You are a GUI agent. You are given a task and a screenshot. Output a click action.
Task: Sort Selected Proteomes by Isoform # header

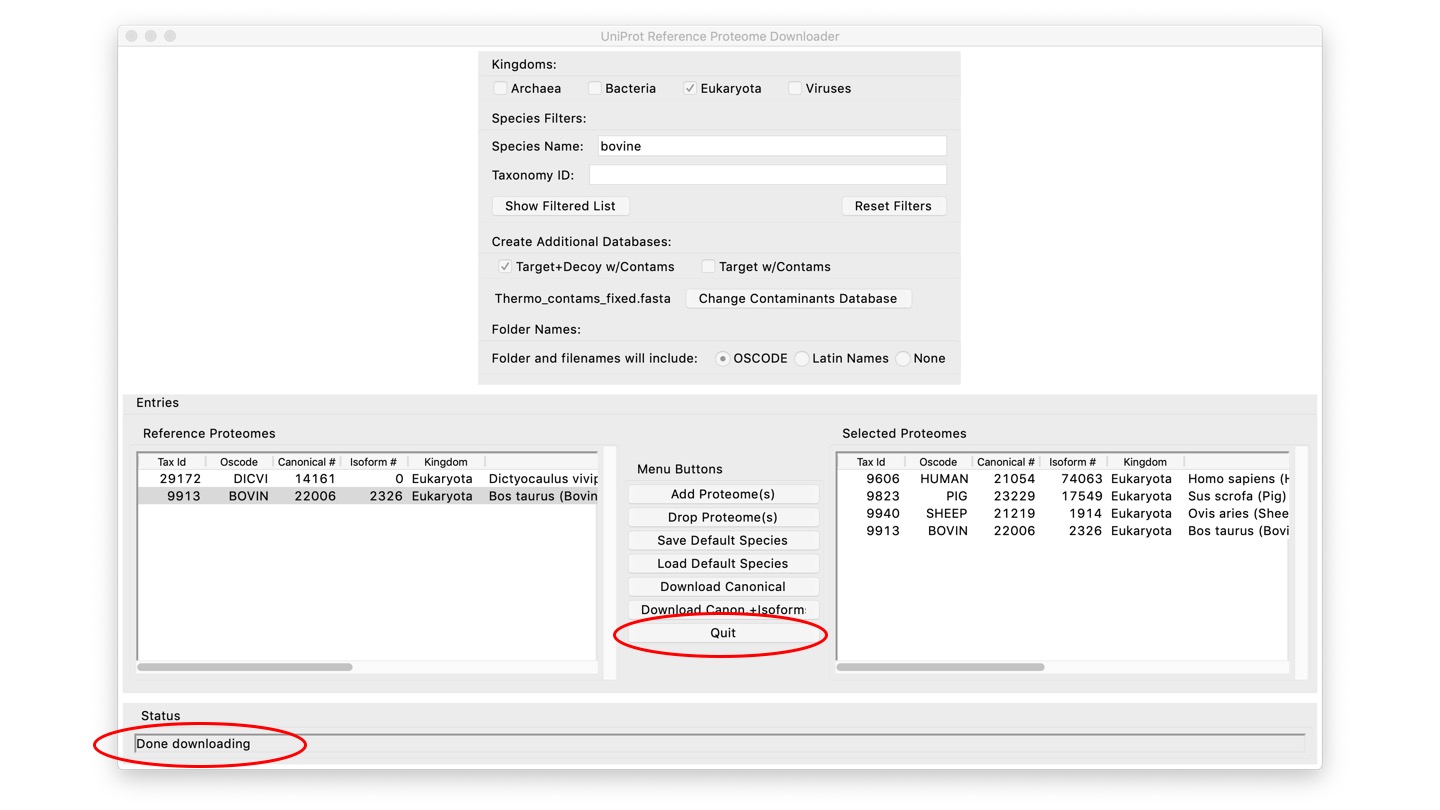pyautogui.click(x=1072, y=462)
